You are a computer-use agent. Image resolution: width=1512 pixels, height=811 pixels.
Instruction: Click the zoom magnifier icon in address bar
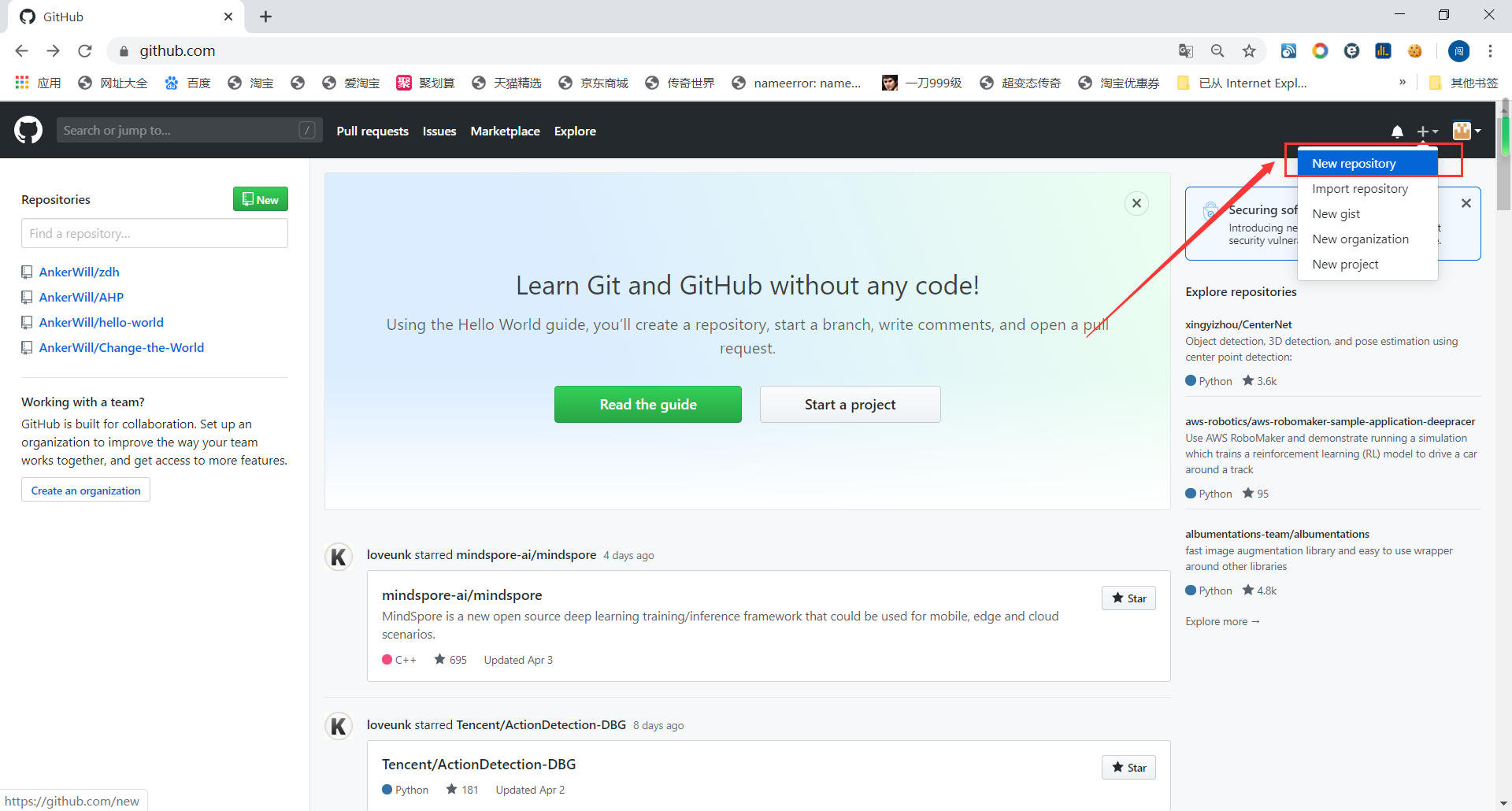(1217, 50)
